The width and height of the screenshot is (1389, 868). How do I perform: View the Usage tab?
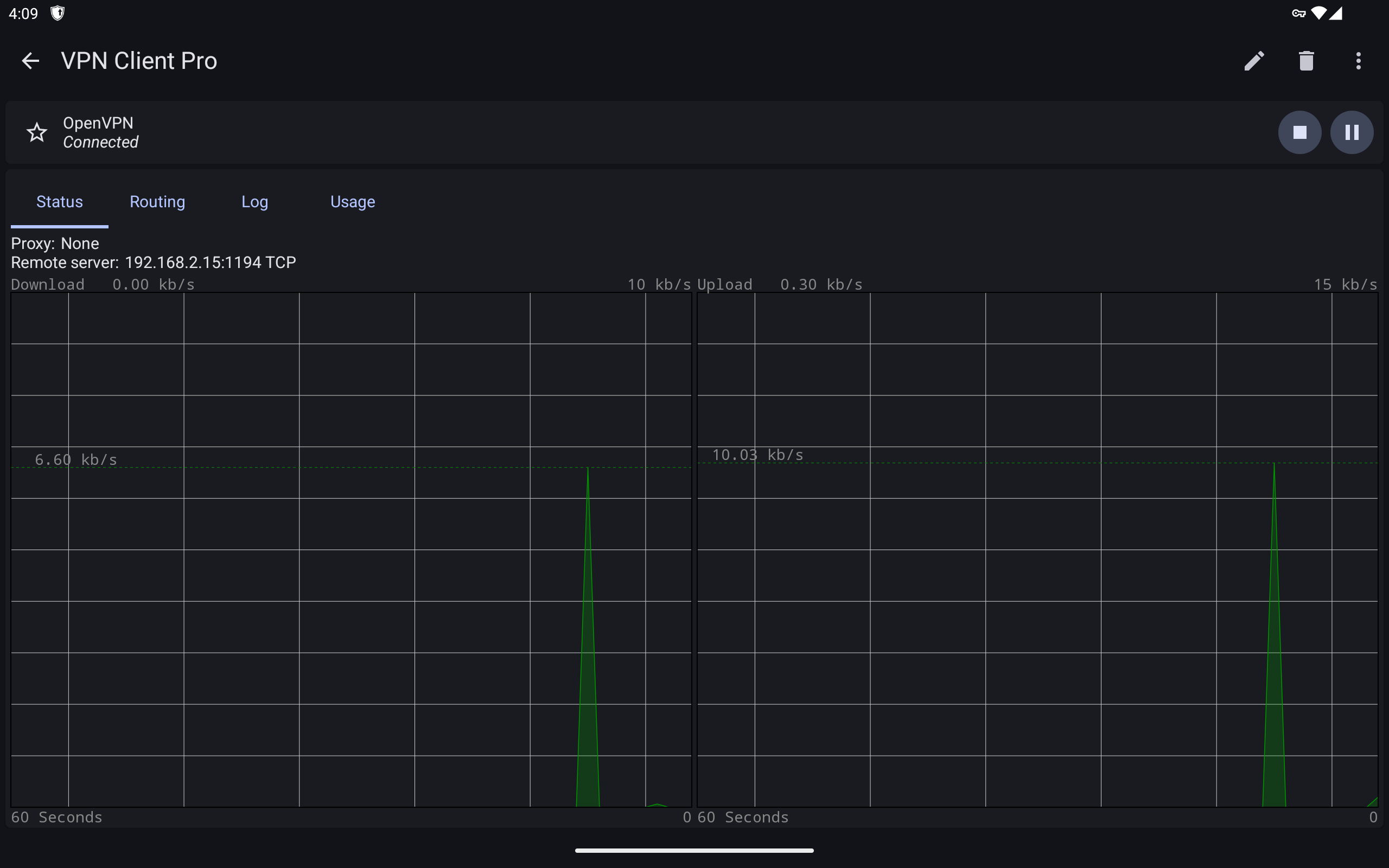pyautogui.click(x=353, y=202)
